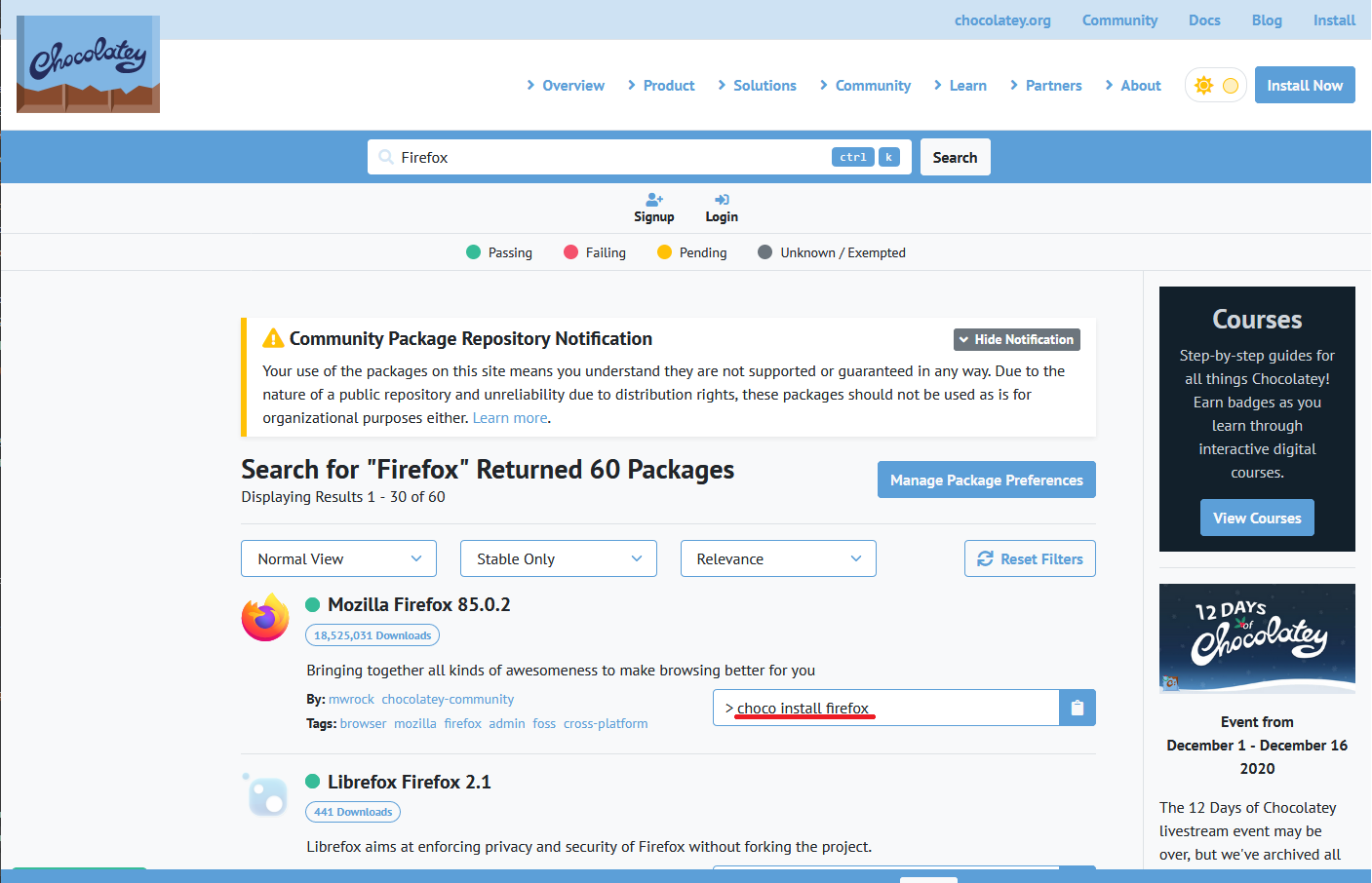This screenshot has width=1372, height=883.
Task: Open the Relevance sort dropdown
Action: click(778, 558)
